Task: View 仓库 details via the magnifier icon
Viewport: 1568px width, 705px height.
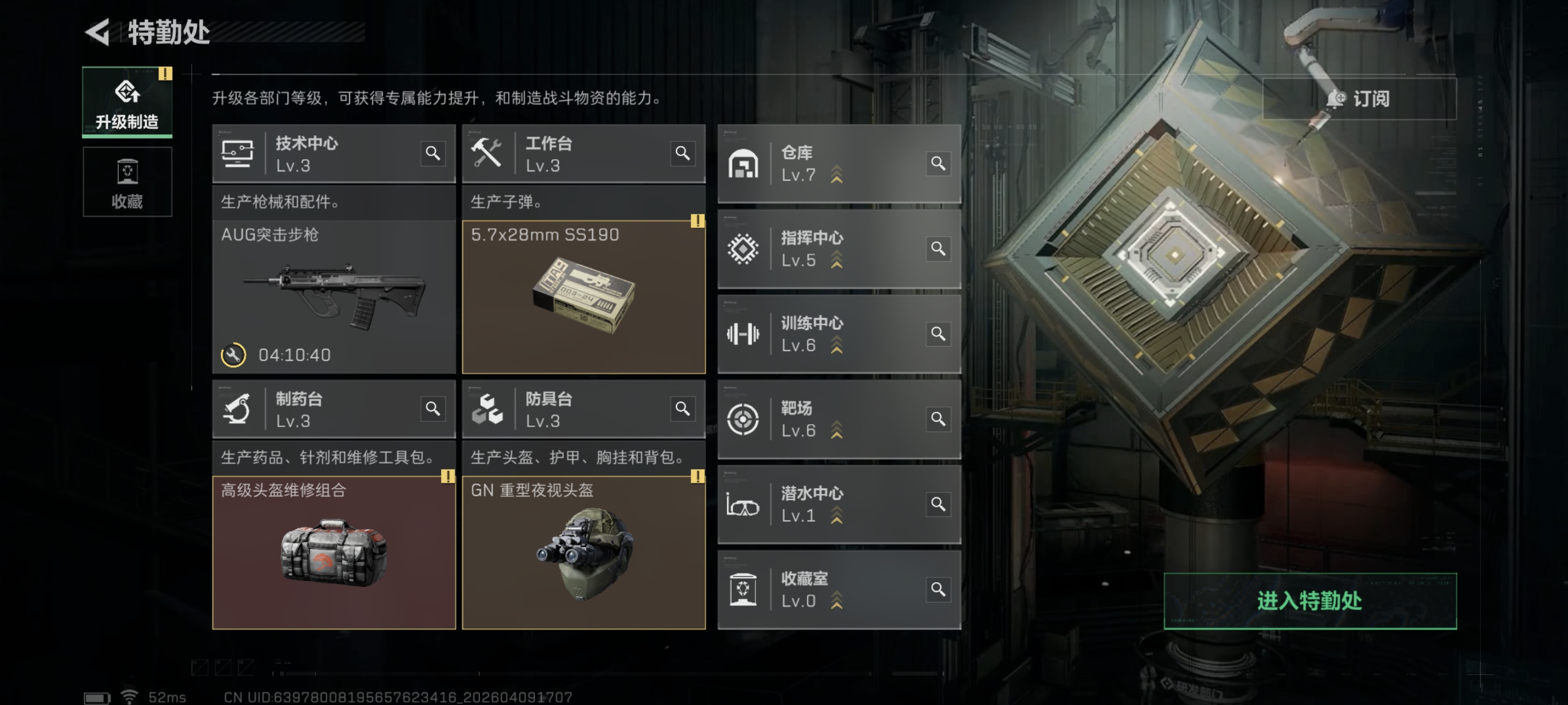Action: tap(938, 163)
